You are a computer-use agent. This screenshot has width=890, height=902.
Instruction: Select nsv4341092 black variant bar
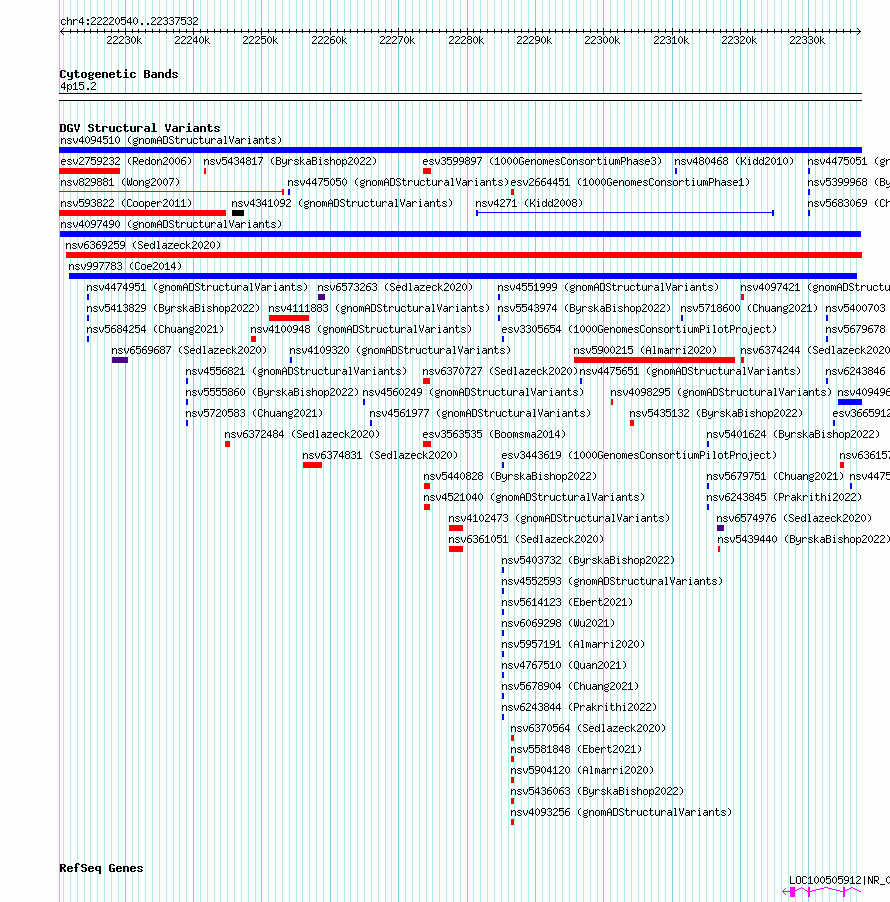point(238,213)
